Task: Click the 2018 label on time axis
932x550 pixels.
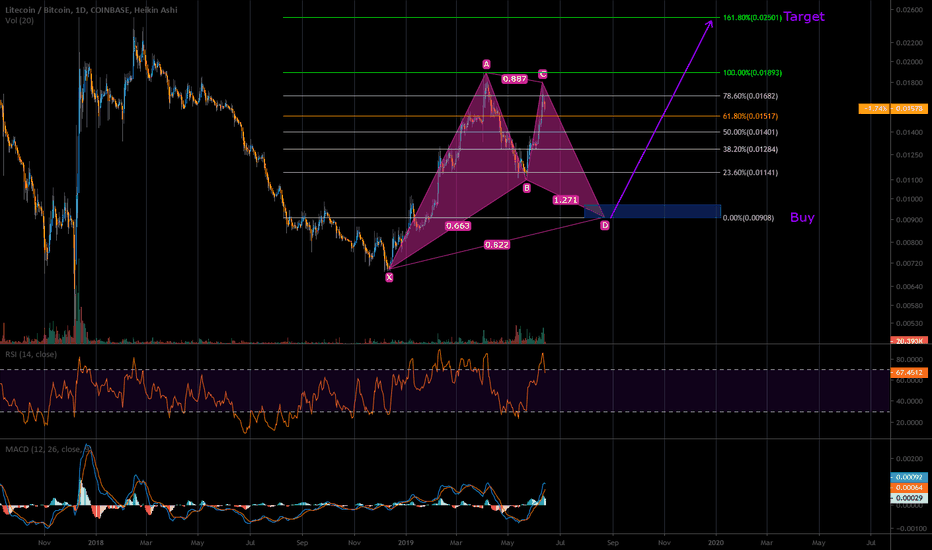Action: 95,543
